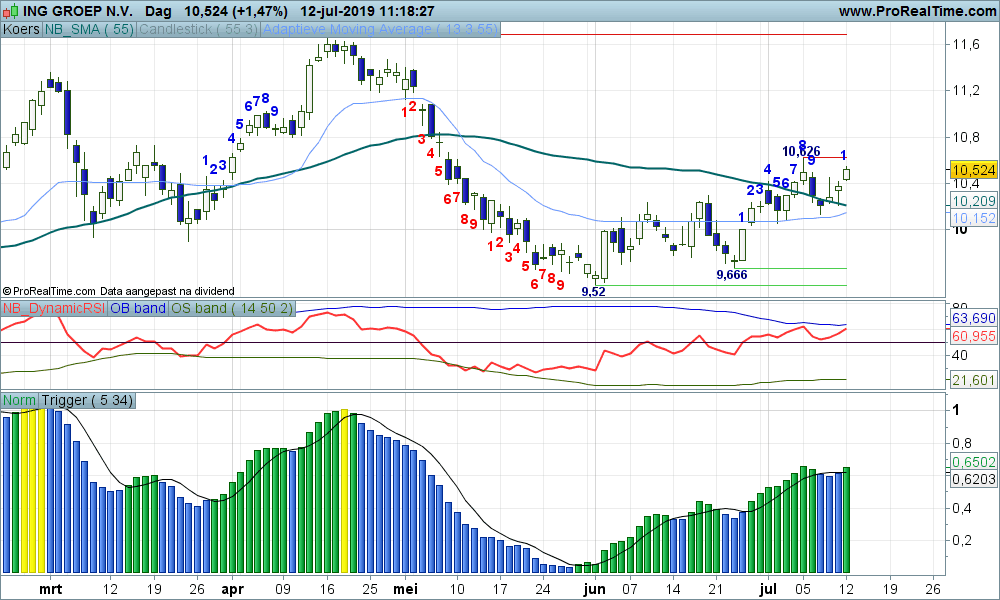1000x600 pixels.
Task: Select the jun month label on time axis
Action: coord(594,589)
